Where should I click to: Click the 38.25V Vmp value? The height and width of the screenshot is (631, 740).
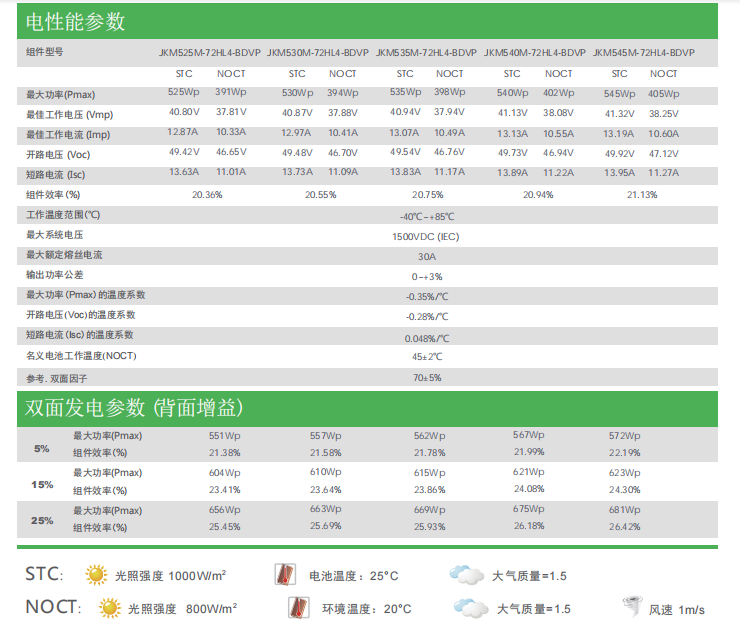click(664, 114)
